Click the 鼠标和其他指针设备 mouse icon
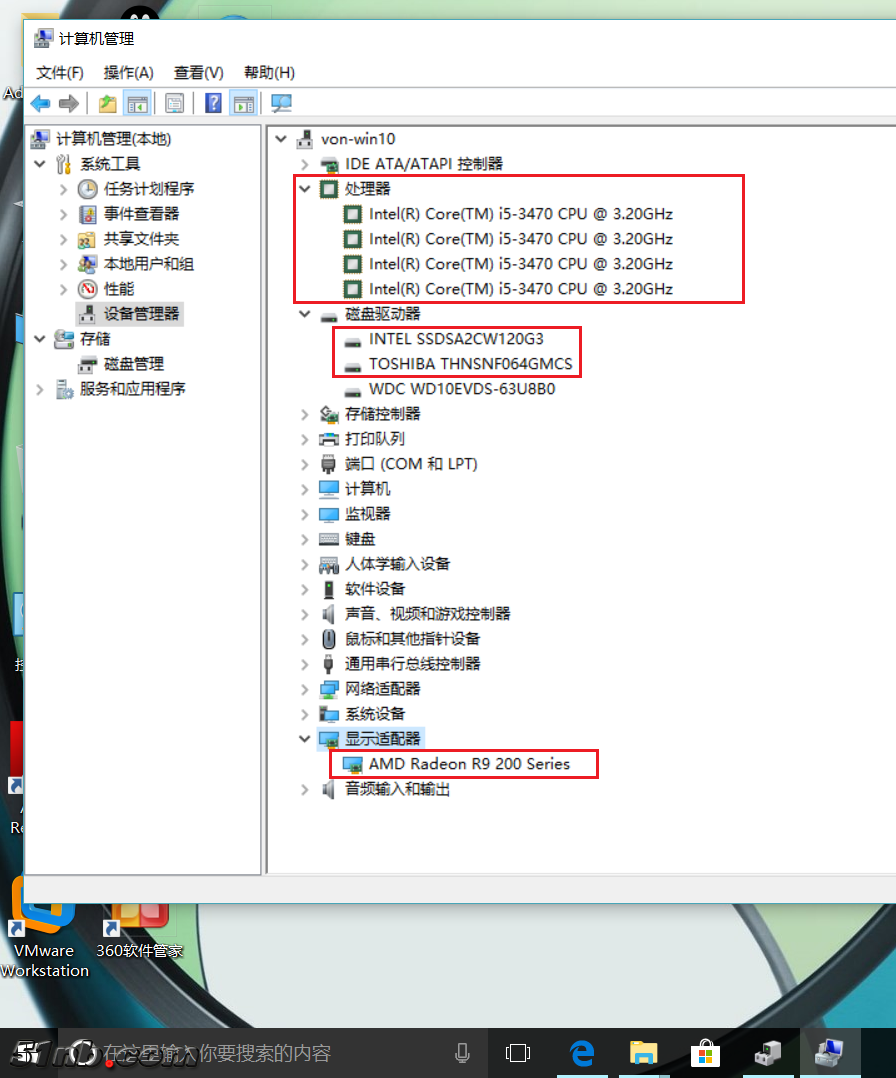This screenshot has height=1078, width=896. [x=329, y=639]
